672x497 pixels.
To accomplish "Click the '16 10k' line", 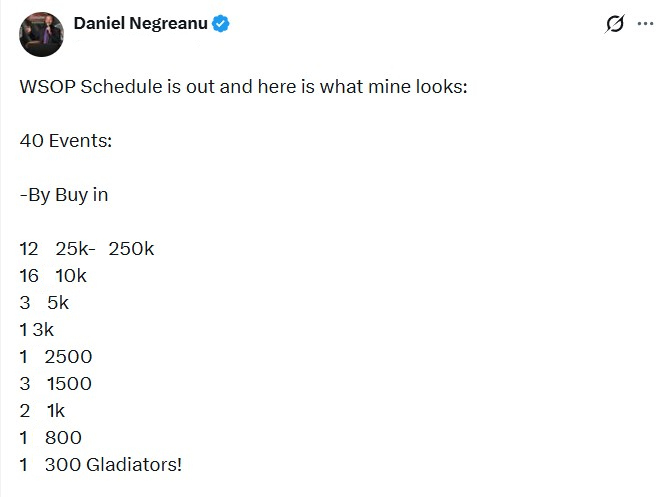I will pos(54,276).
